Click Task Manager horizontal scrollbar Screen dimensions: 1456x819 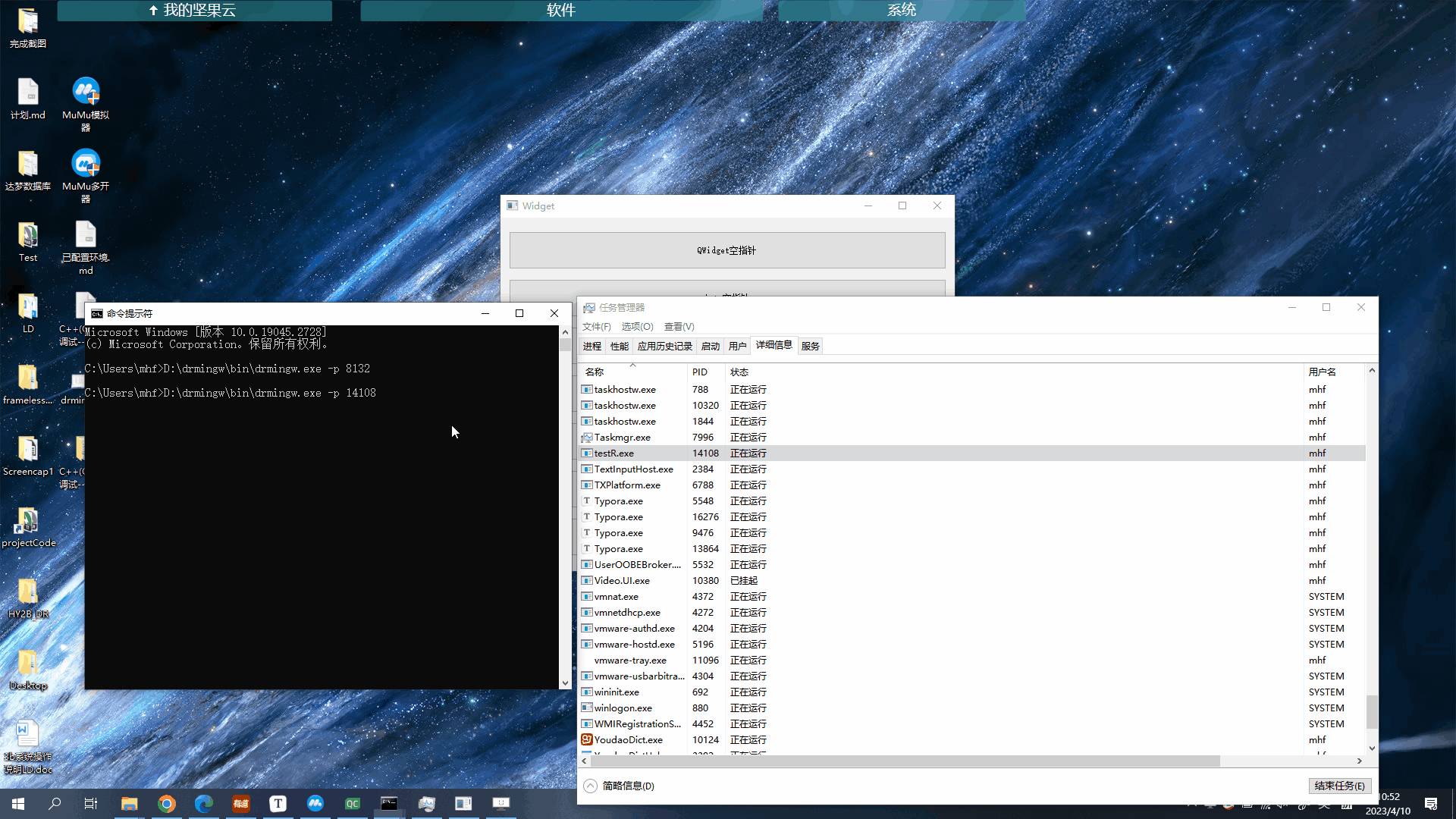902,761
